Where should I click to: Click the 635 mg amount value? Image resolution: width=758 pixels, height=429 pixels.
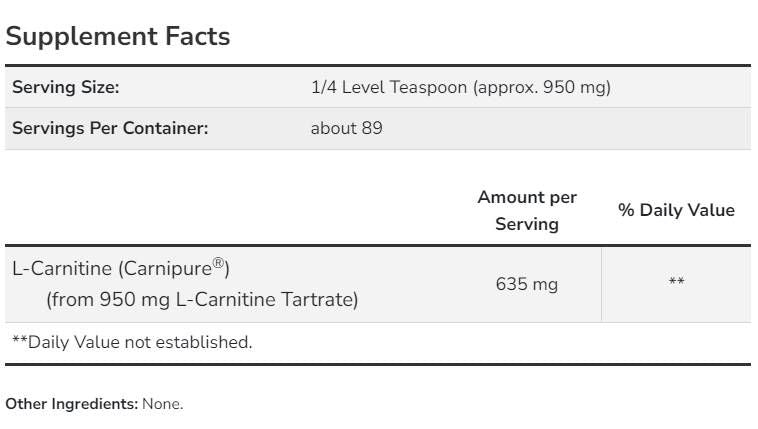(x=527, y=284)
